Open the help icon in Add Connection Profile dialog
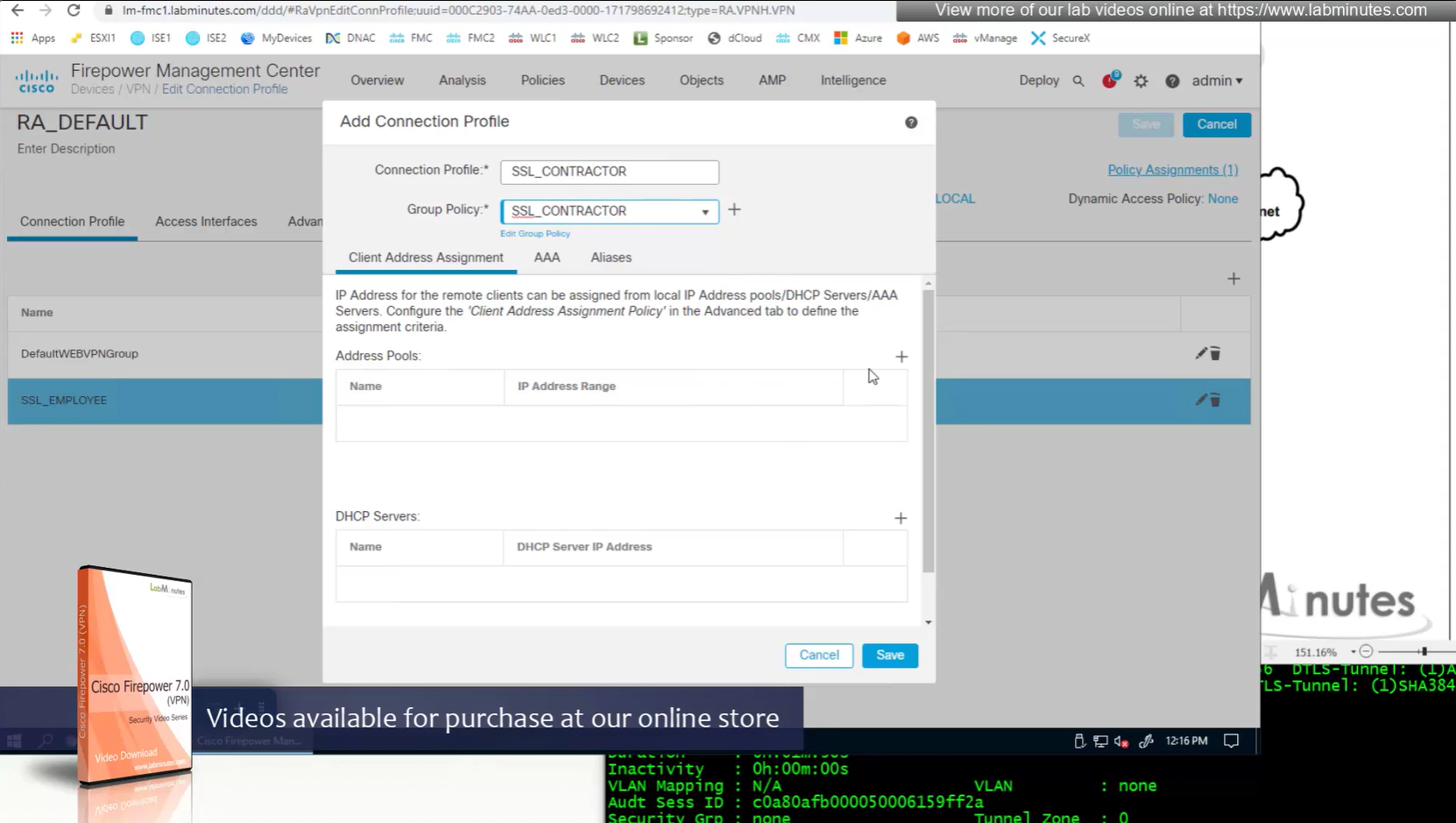Image resolution: width=1456 pixels, height=823 pixels. (x=911, y=123)
